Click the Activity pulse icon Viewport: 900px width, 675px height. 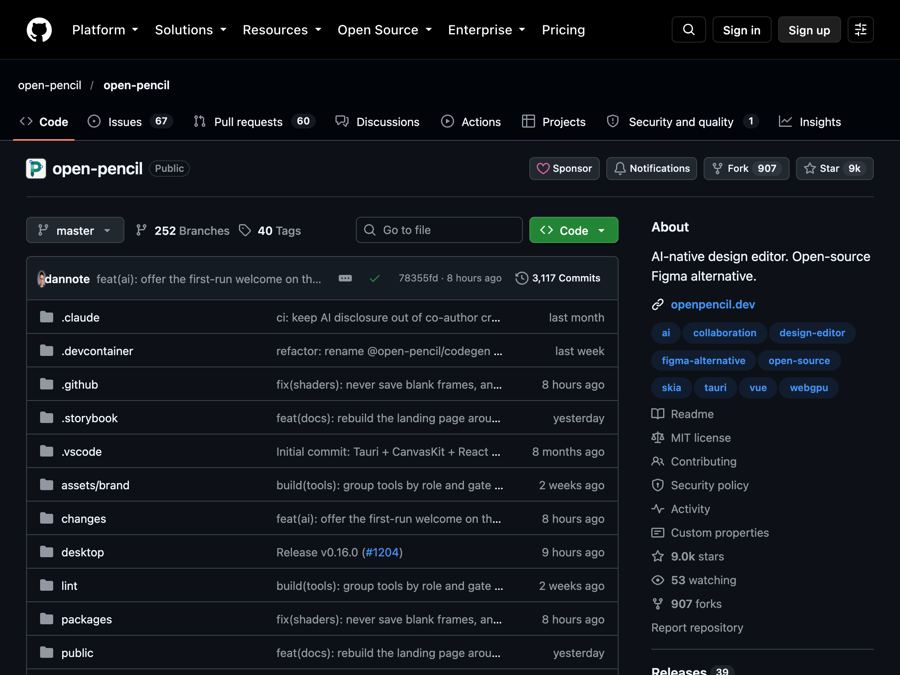coord(658,509)
